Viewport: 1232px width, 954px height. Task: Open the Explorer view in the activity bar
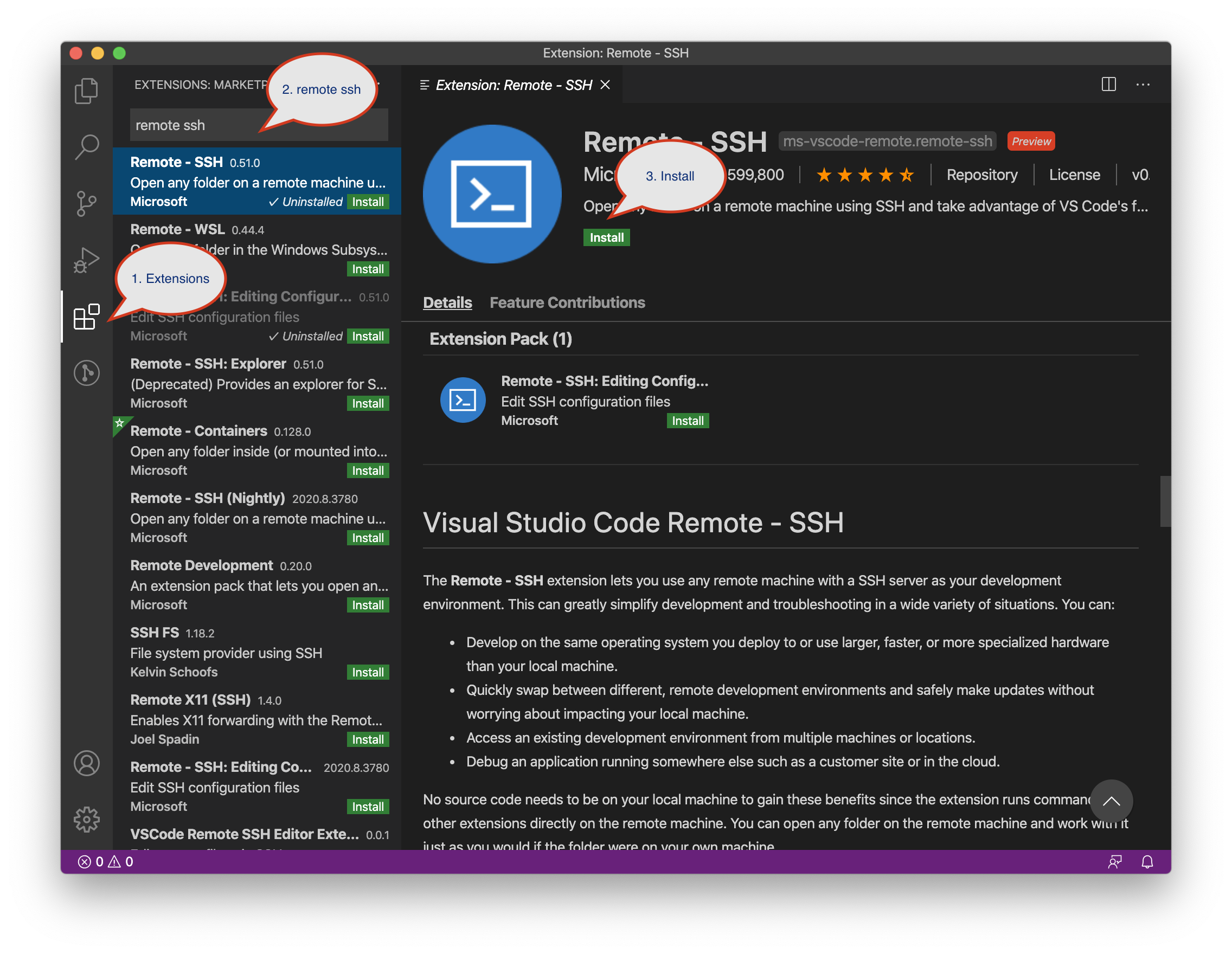pos(87,89)
